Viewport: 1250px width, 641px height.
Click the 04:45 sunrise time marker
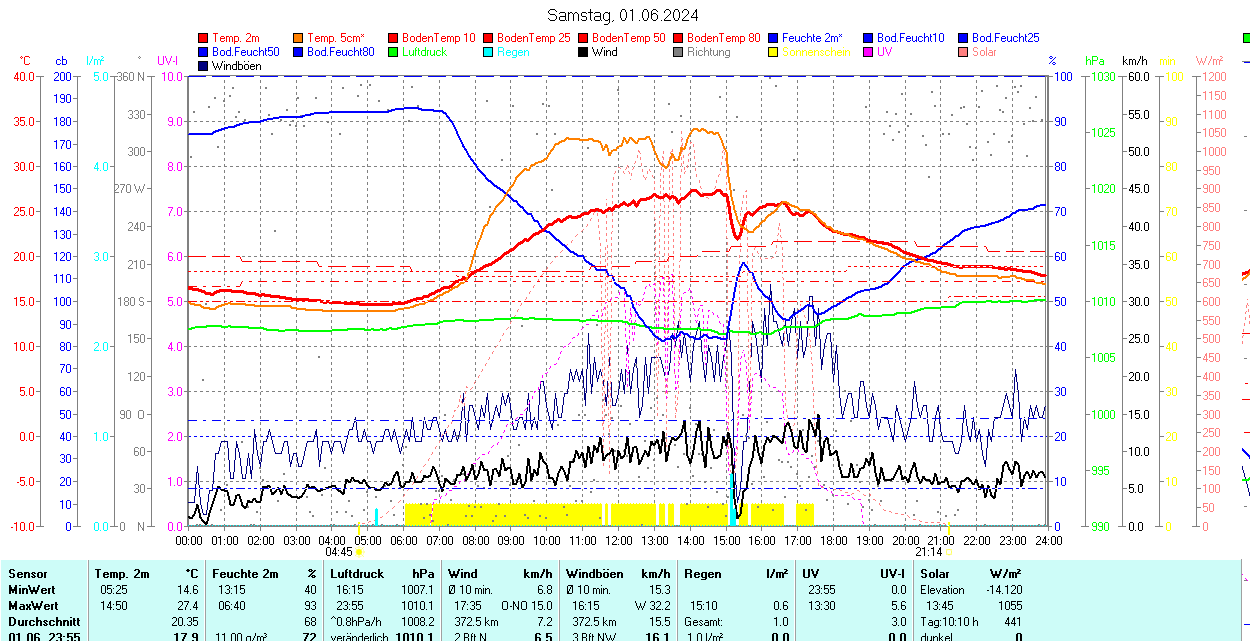339,551
